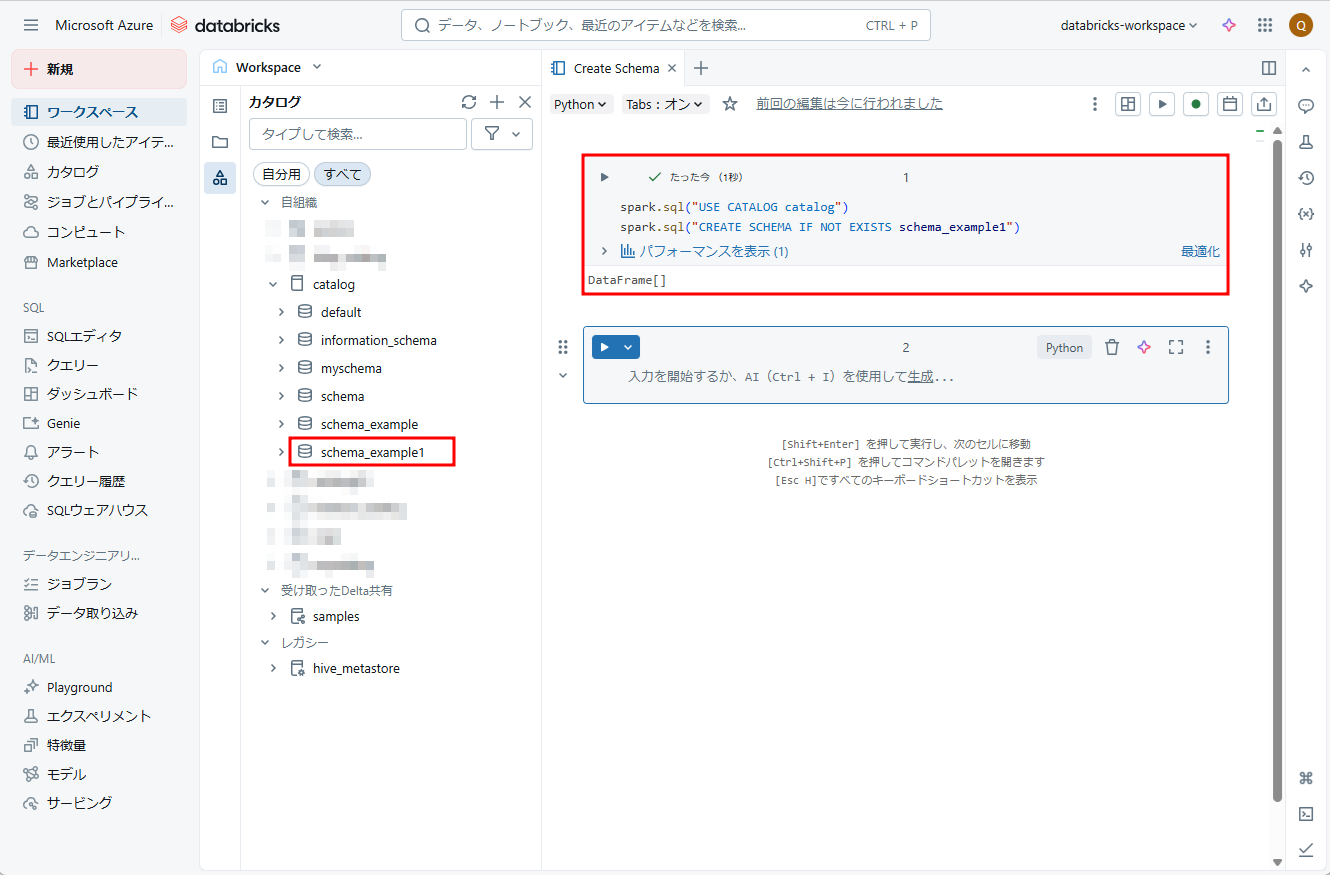Select the 自分用 filter chip
1330x875 pixels.
pos(281,174)
